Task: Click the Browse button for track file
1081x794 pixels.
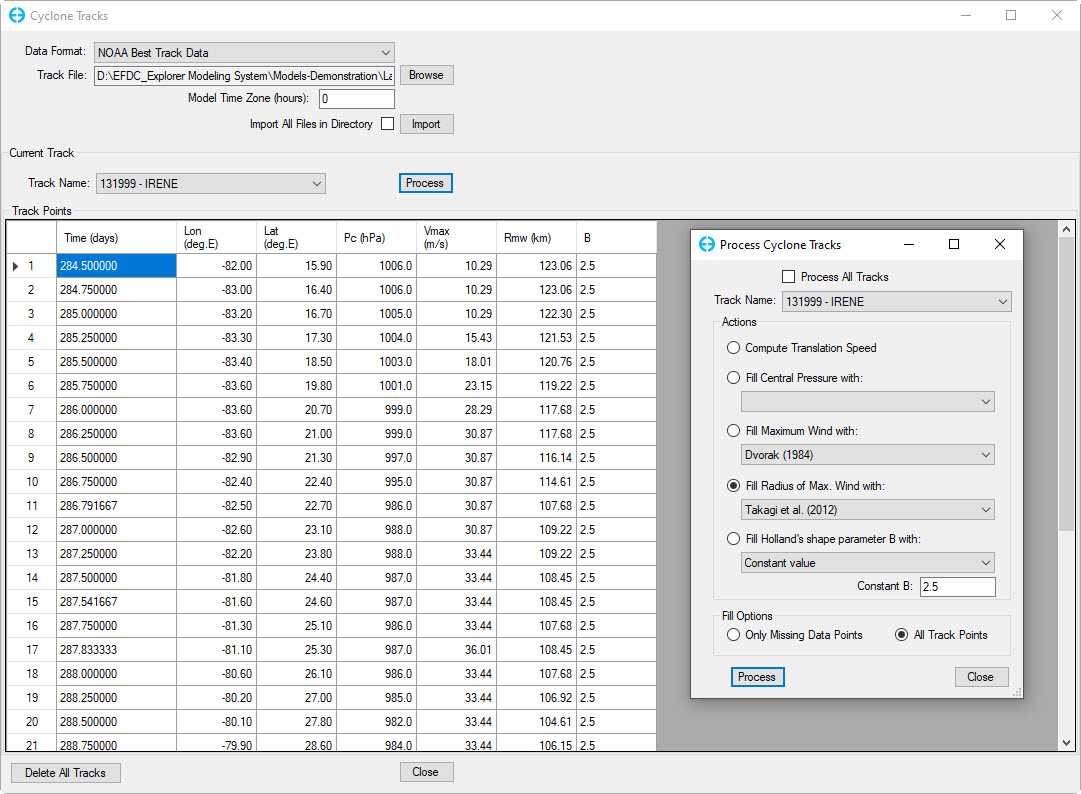Action: (x=426, y=75)
